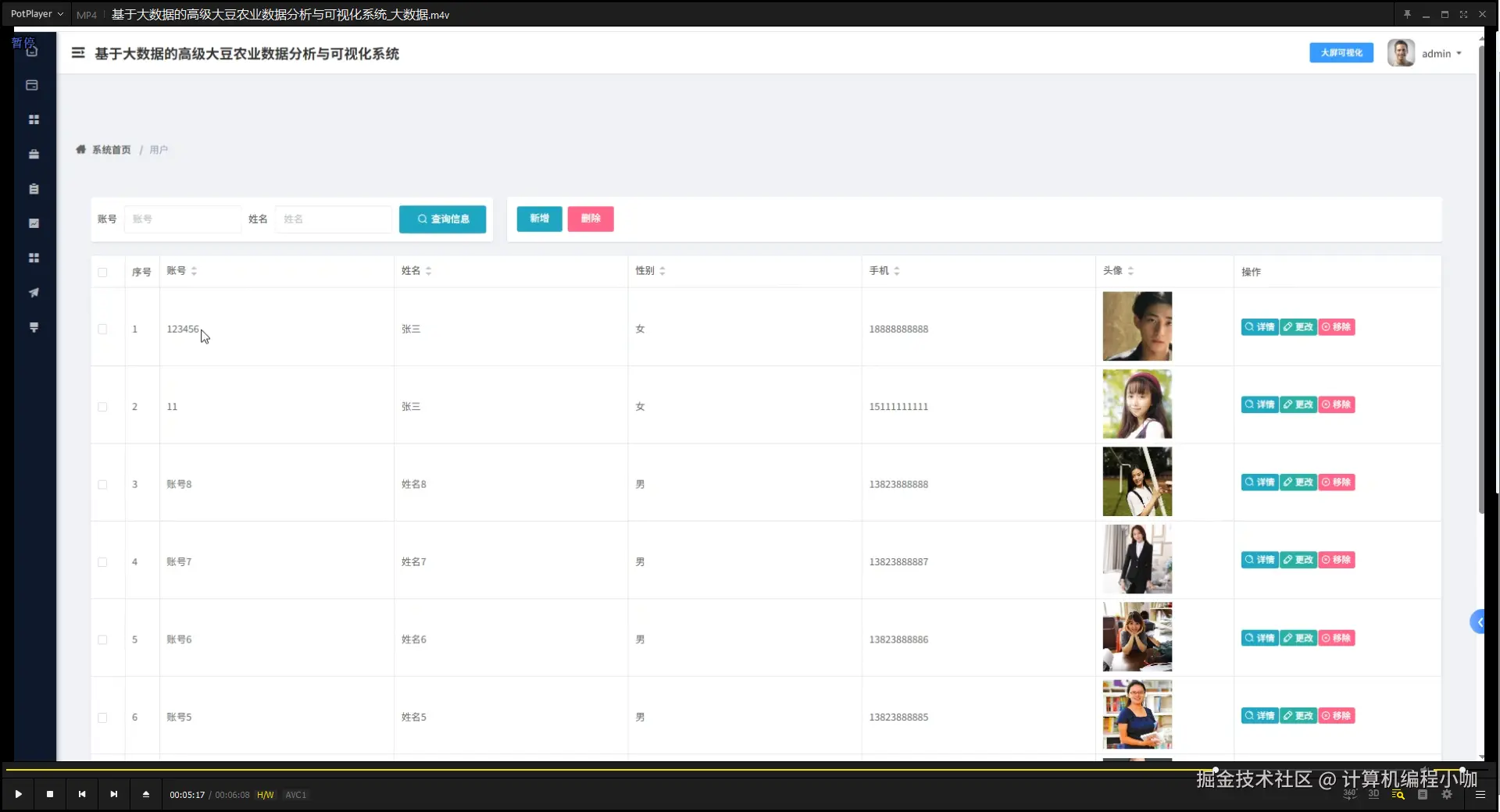Toggle the hamburger sidebar menu icon
Image resolution: width=1500 pixels, height=812 pixels.
[x=78, y=53]
